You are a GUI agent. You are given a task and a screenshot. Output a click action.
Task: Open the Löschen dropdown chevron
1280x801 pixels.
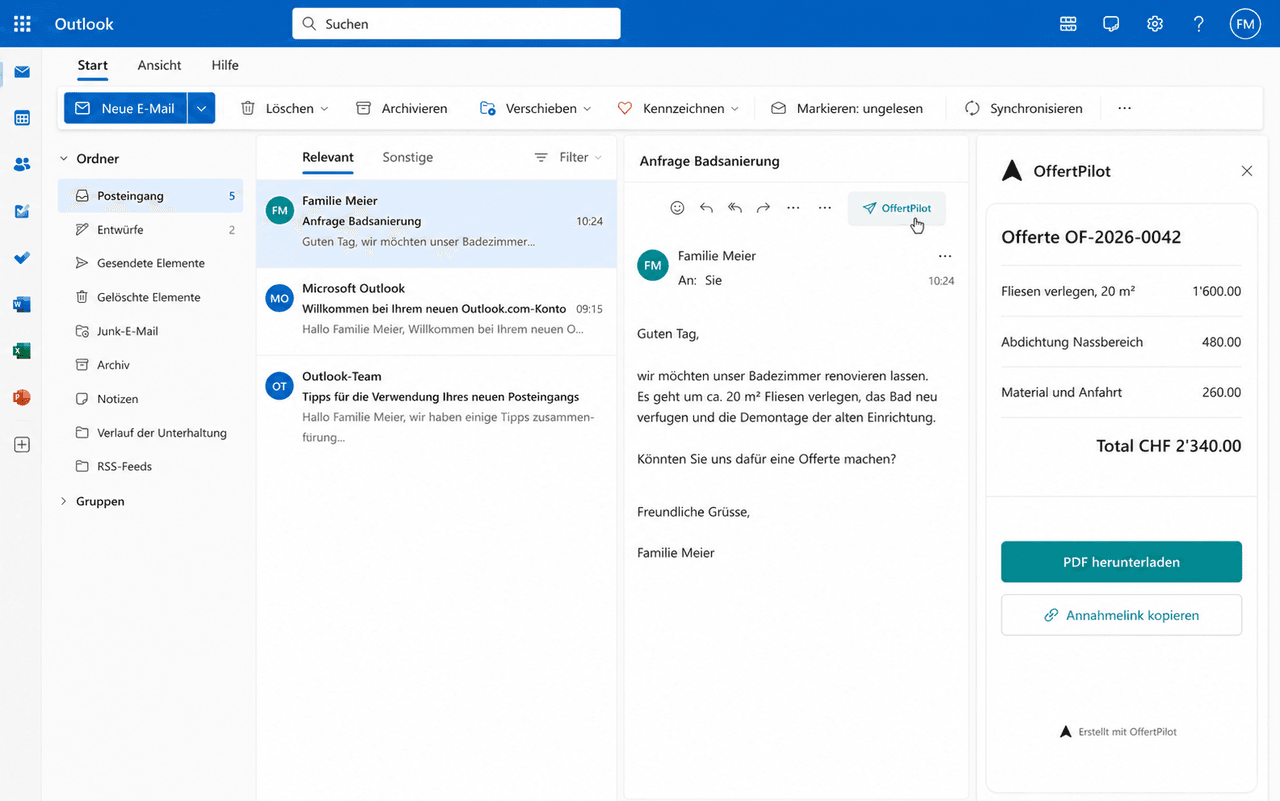324,108
